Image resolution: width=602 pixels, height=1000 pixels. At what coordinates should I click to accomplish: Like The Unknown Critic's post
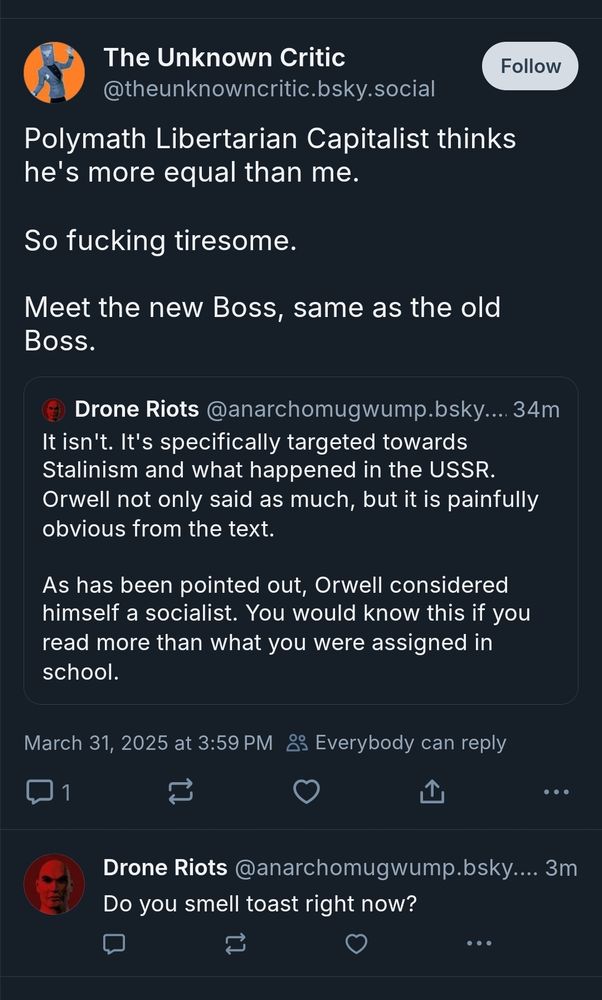coord(307,791)
